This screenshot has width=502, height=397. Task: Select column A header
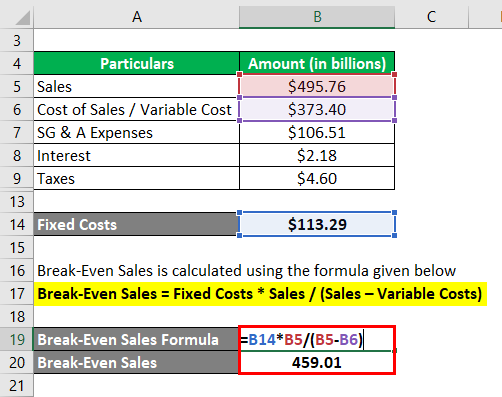pos(136,16)
